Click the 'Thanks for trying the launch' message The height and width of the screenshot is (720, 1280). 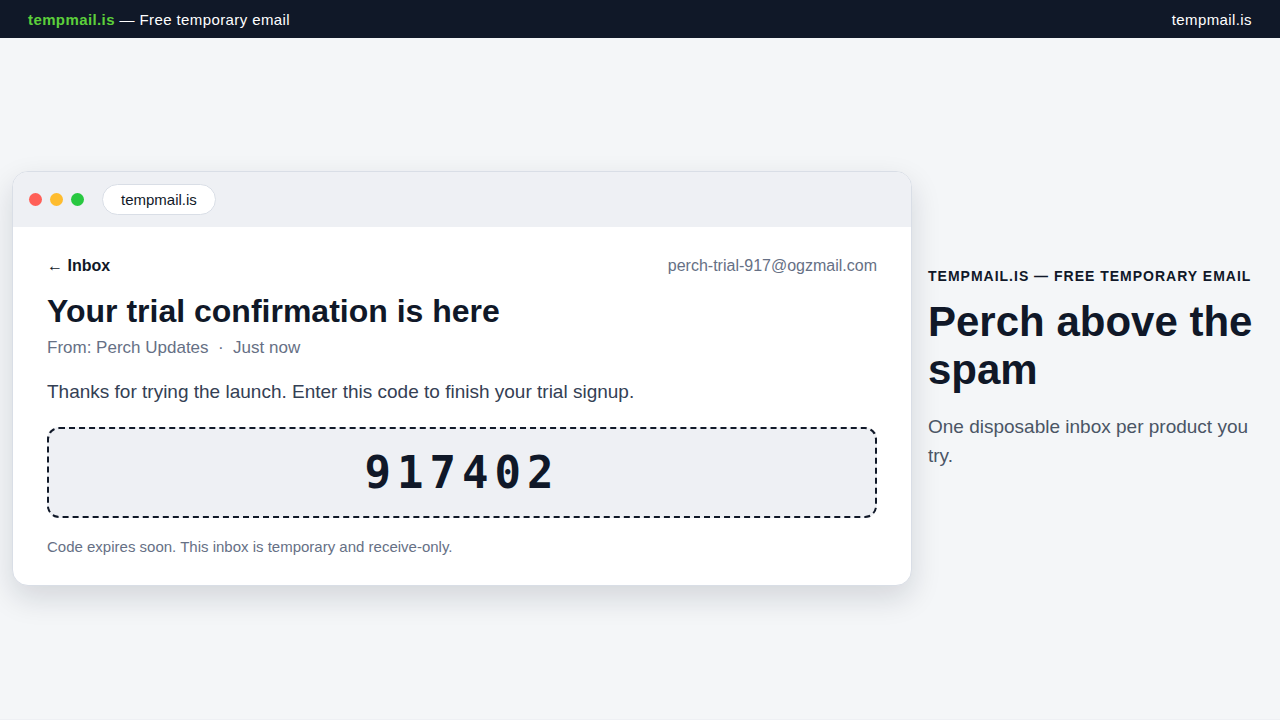point(340,392)
